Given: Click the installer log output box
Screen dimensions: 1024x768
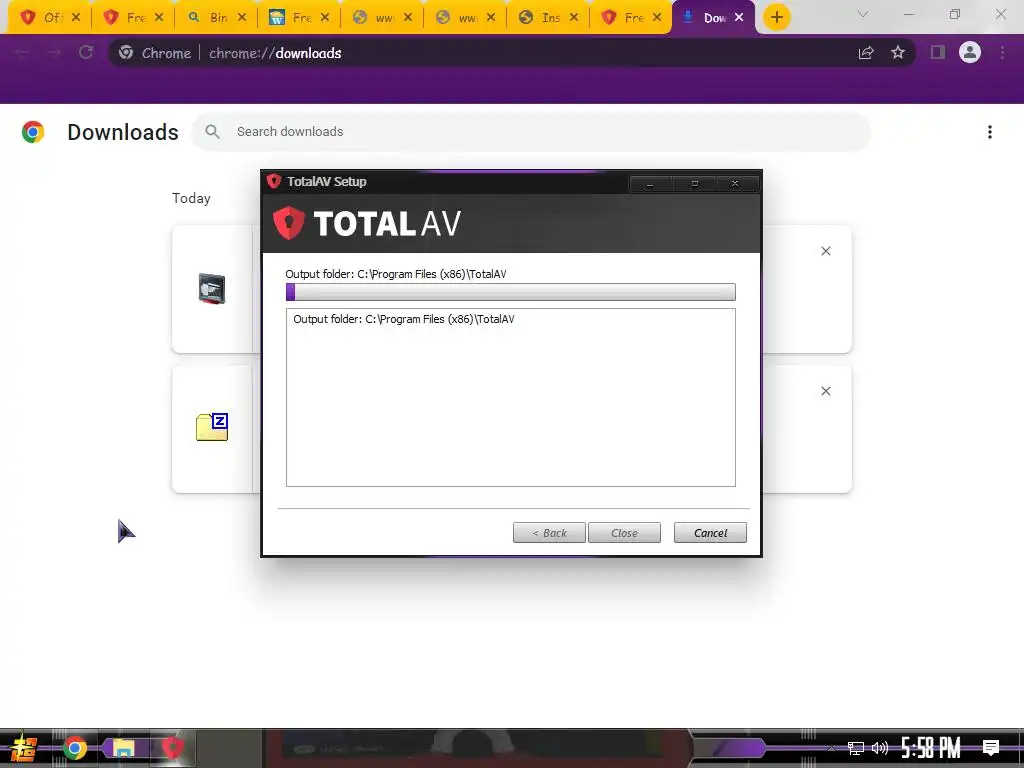Looking at the screenshot, I should tap(511, 398).
